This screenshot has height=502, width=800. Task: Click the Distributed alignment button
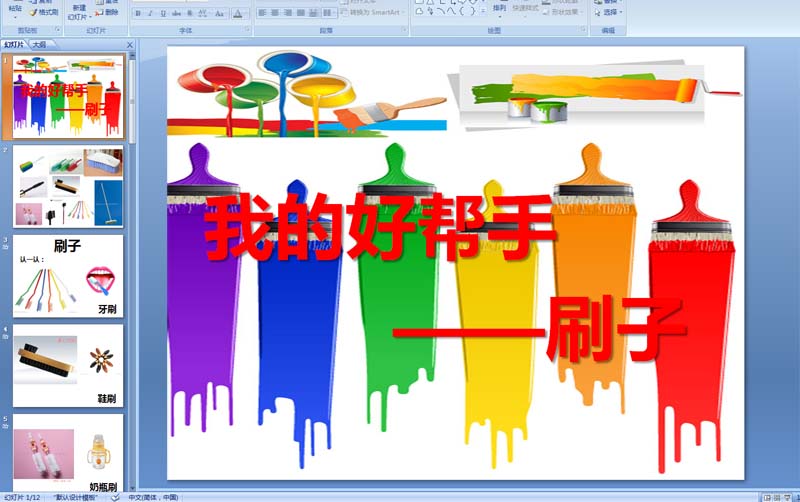pos(313,13)
